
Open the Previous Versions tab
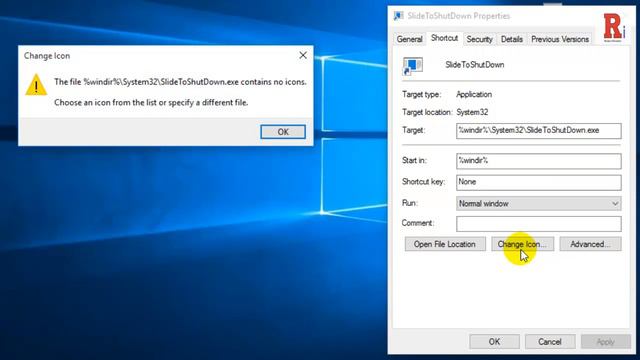[x=560, y=39]
